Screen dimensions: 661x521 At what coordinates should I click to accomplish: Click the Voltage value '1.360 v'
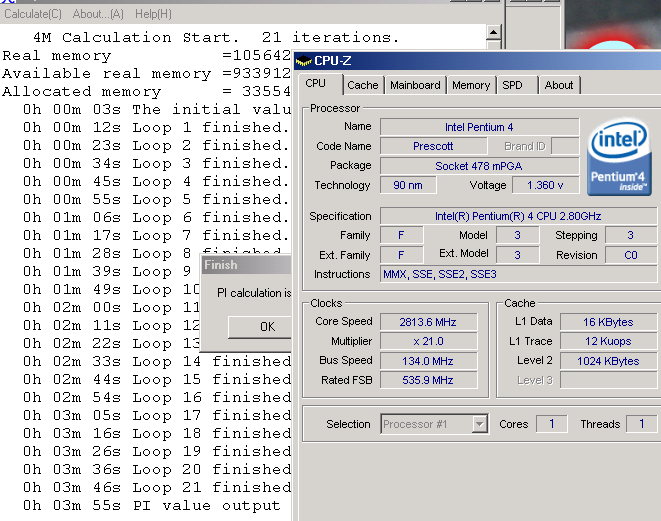(545, 185)
